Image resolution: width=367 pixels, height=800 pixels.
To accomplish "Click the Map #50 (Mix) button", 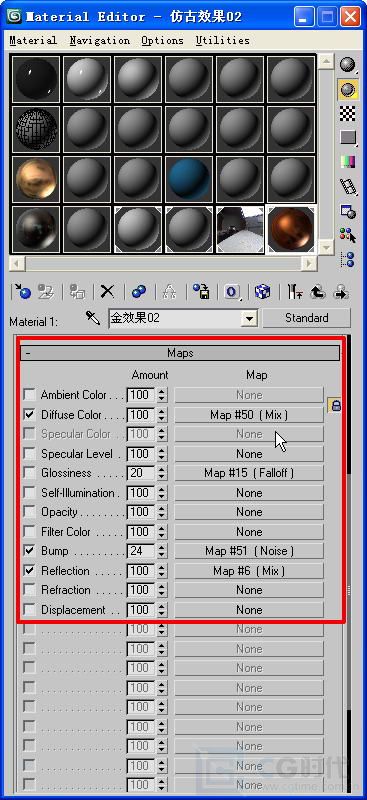I will point(249,415).
